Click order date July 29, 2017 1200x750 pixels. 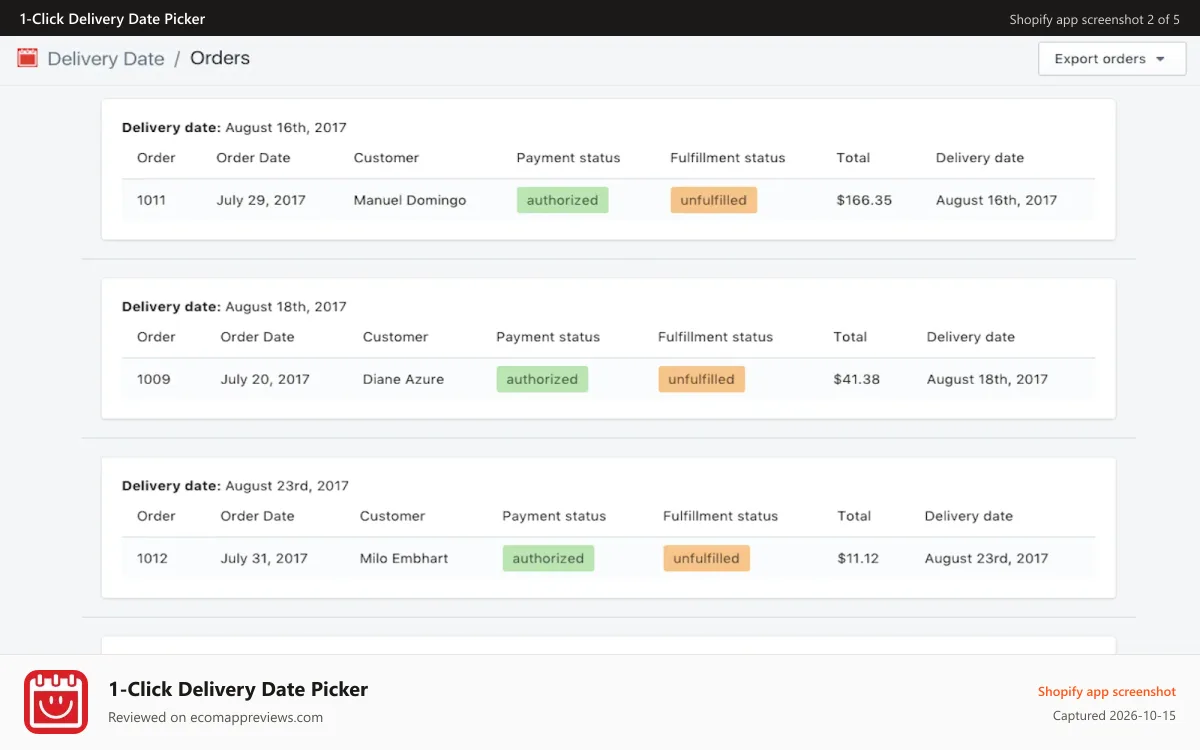[261, 200]
